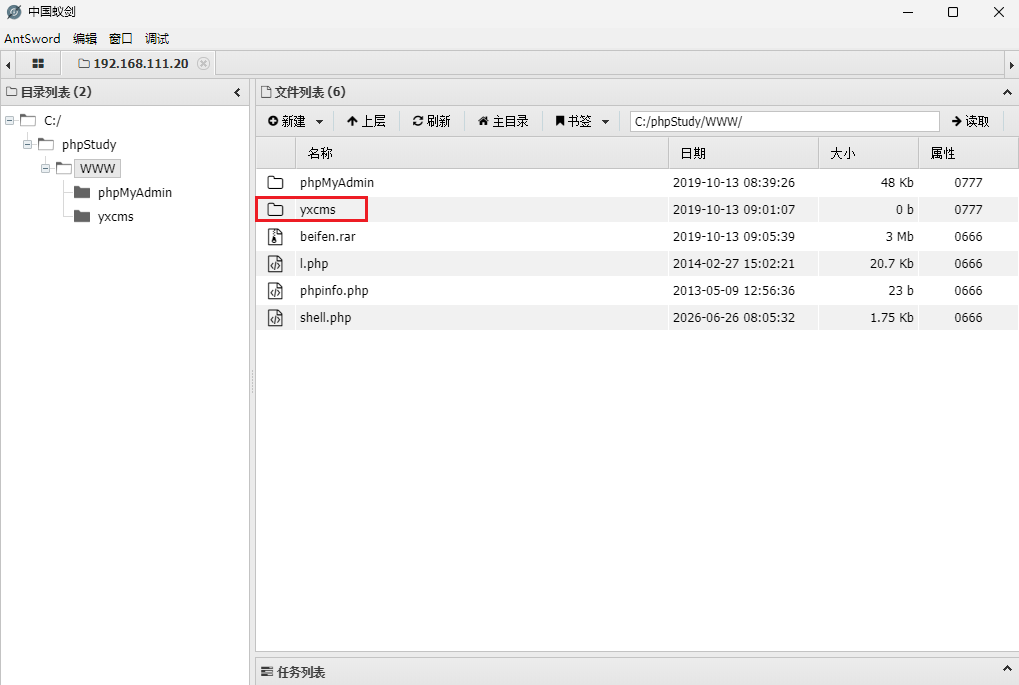Sort by the 大小 column header

point(868,153)
